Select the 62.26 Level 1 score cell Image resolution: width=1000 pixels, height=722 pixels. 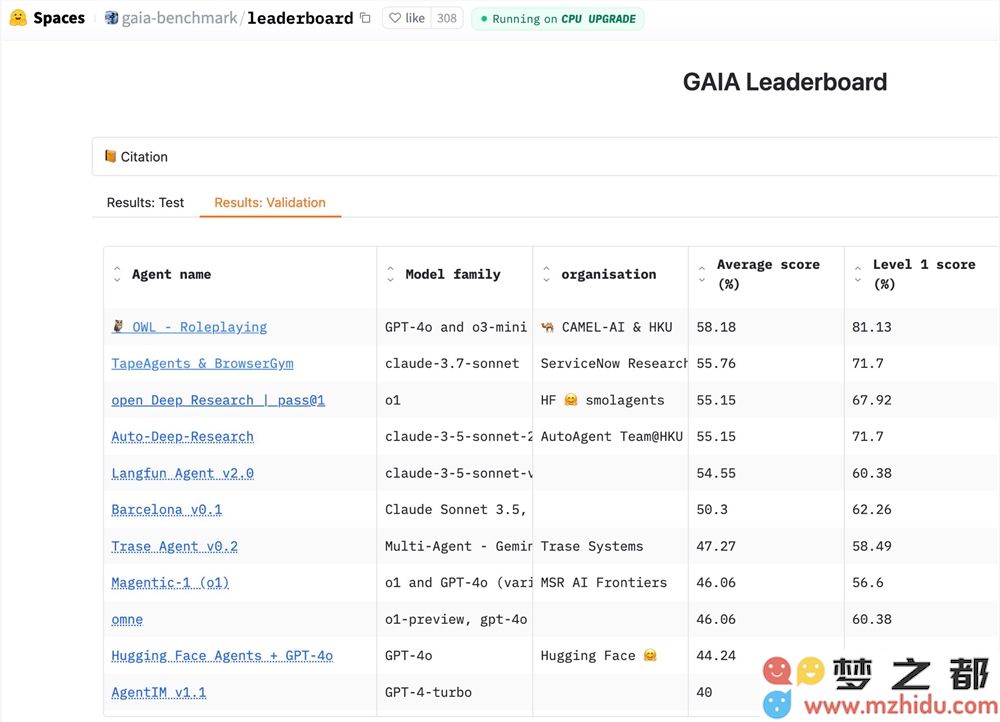coord(922,510)
